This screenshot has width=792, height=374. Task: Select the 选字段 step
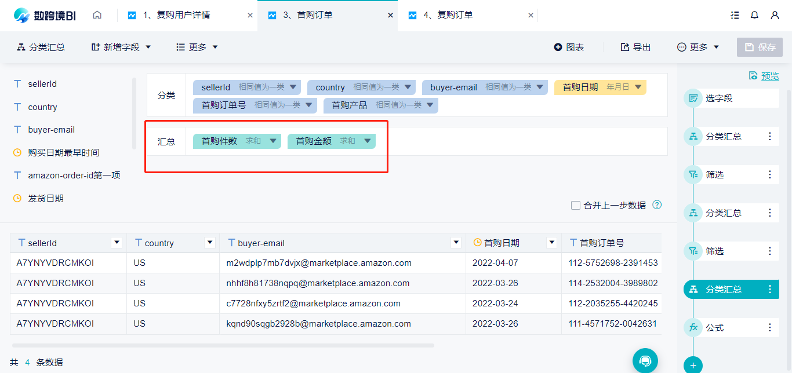[731, 98]
